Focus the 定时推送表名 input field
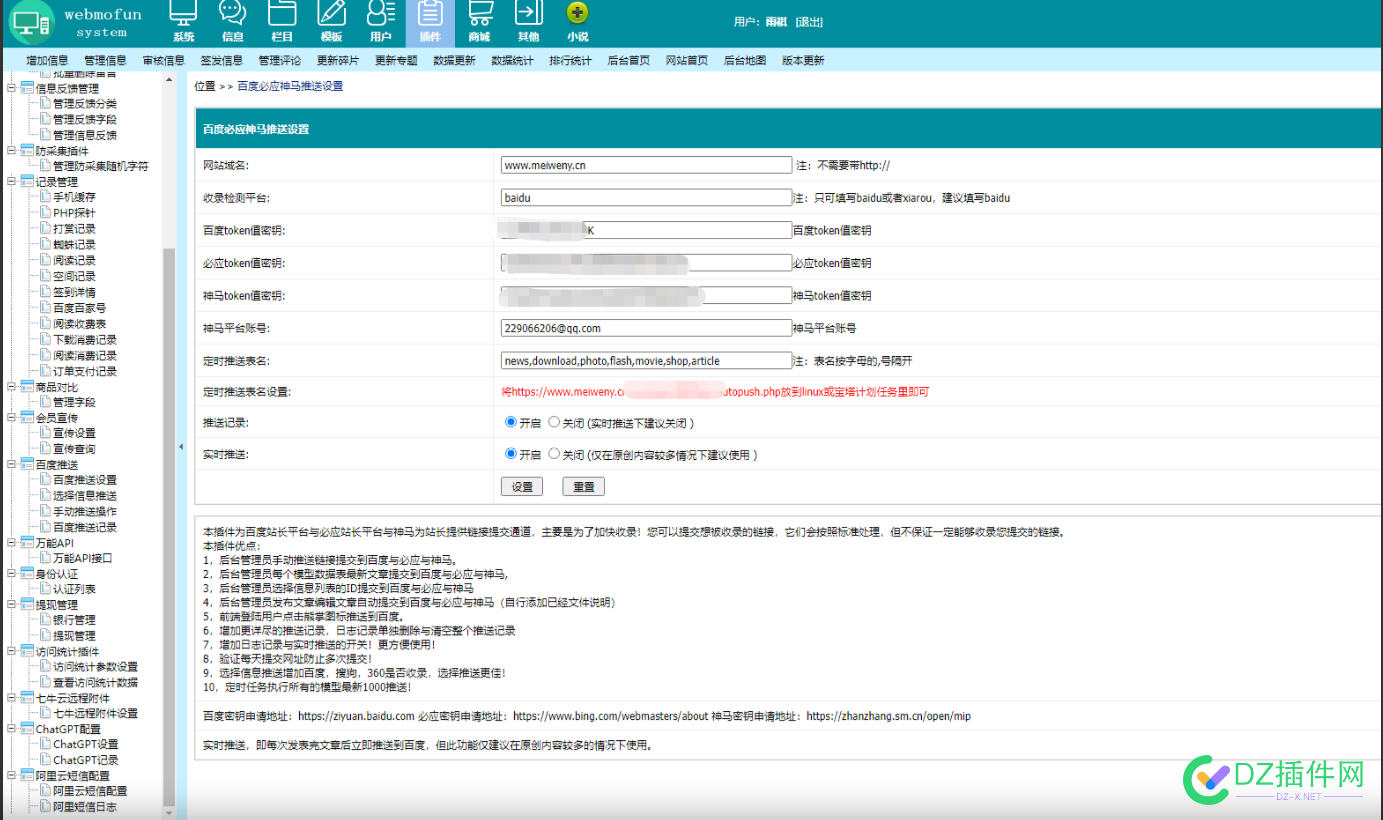Screen dimensions: 1383x820 point(646,361)
